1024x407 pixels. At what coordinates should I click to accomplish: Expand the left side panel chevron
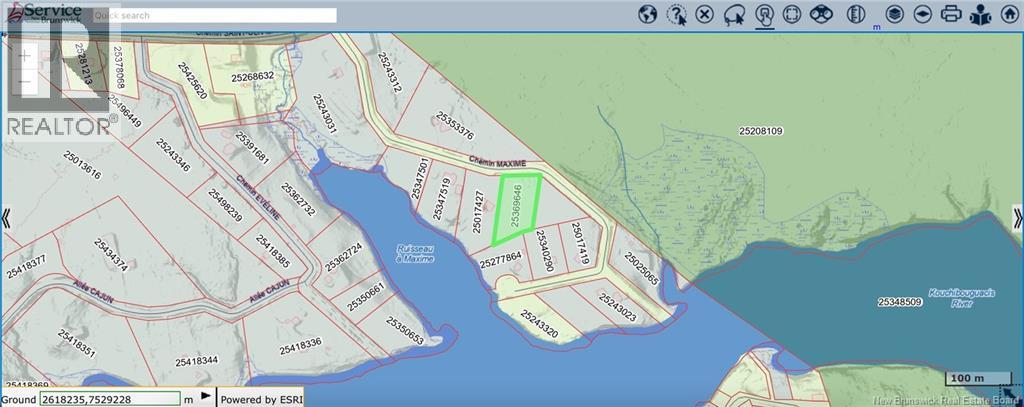[x=6, y=217]
